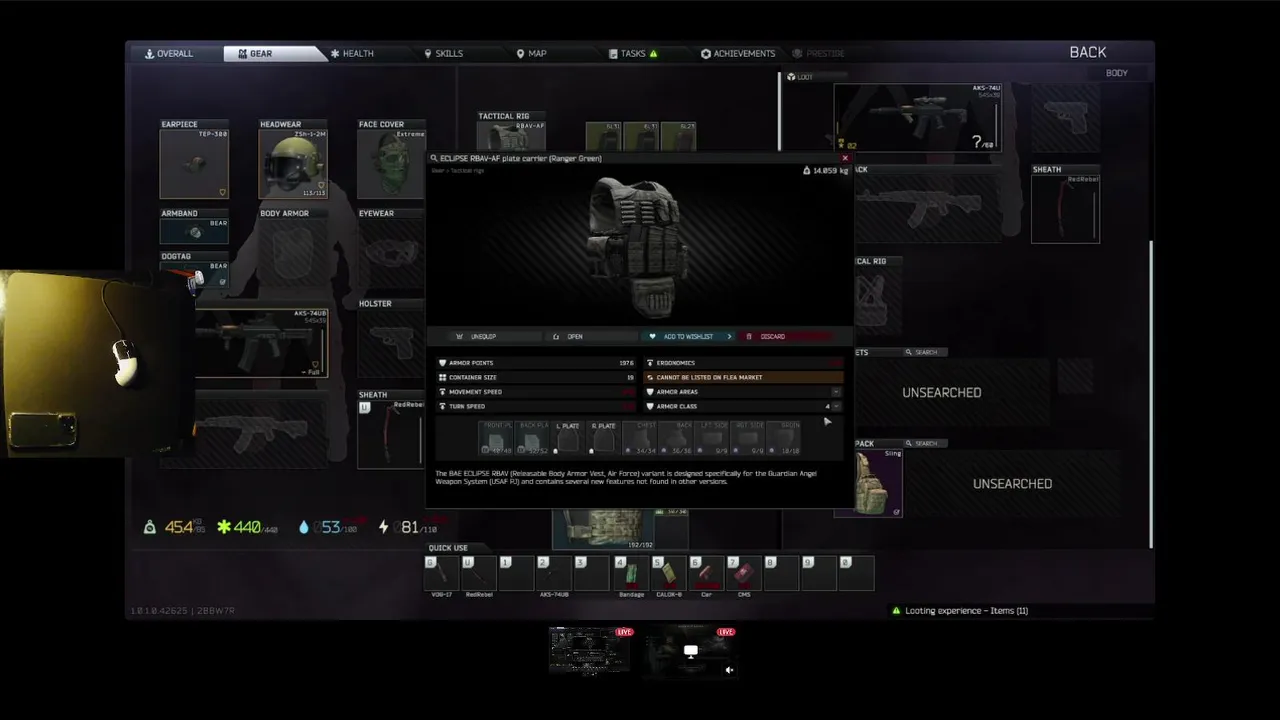The height and width of the screenshot is (720, 1280).
Task: Use Bandage in quick slot 4
Action: (x=631, y=573)
